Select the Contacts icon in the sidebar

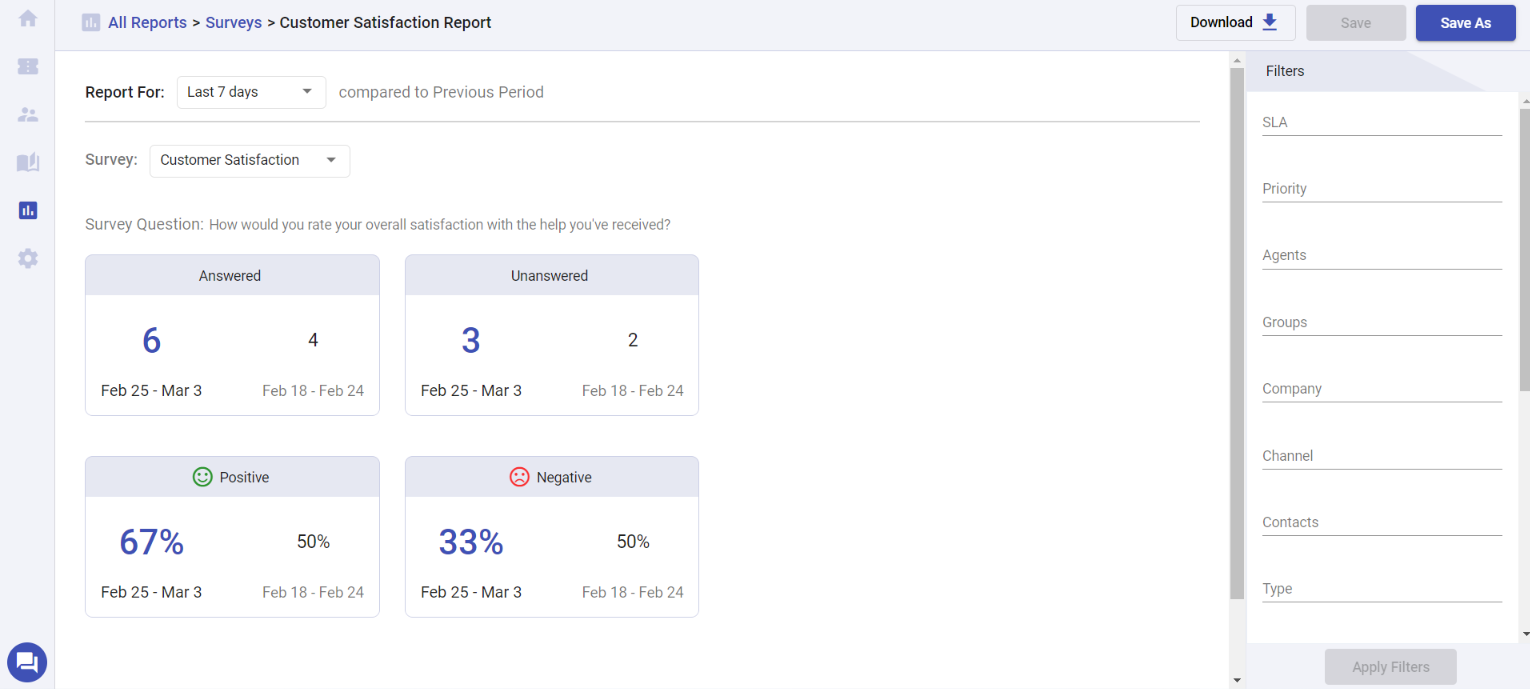[27, 114]
